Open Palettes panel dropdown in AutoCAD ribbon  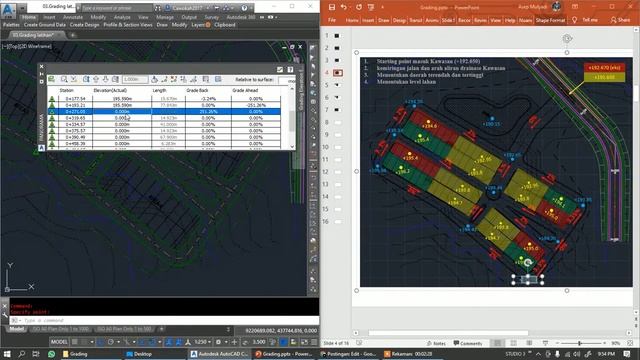[11, 25]
